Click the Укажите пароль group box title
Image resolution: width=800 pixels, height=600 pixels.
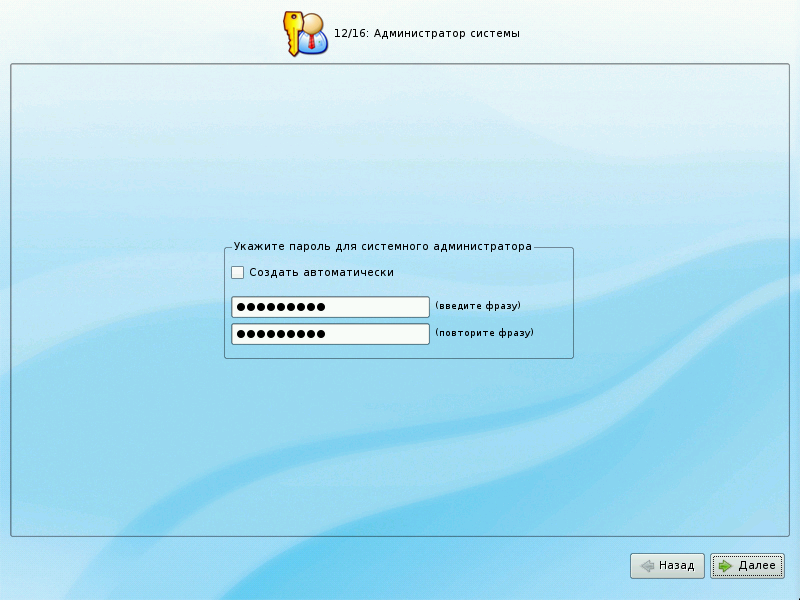coord(382,246)
